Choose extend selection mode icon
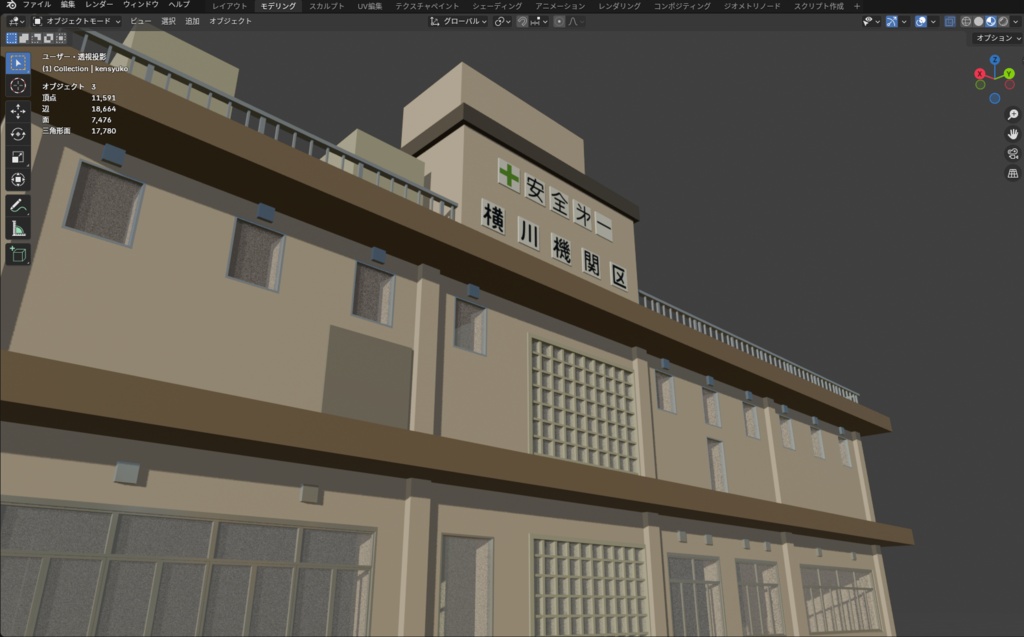Image resolution: width=1024 pixels, height=637 pixels. (24, 39)
